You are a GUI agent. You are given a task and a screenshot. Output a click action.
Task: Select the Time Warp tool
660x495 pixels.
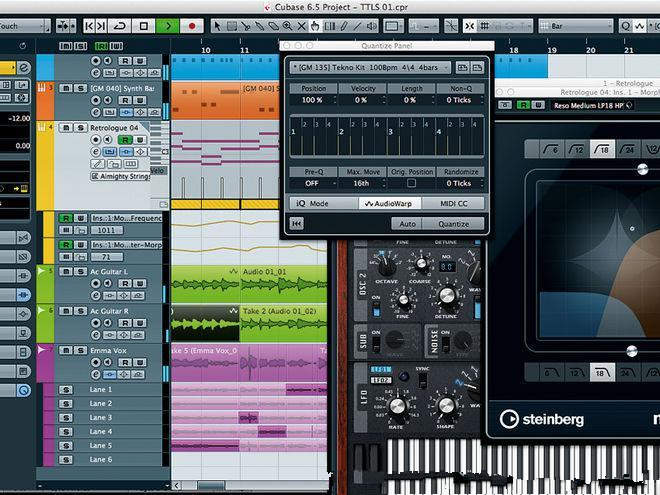pos(330,26)
